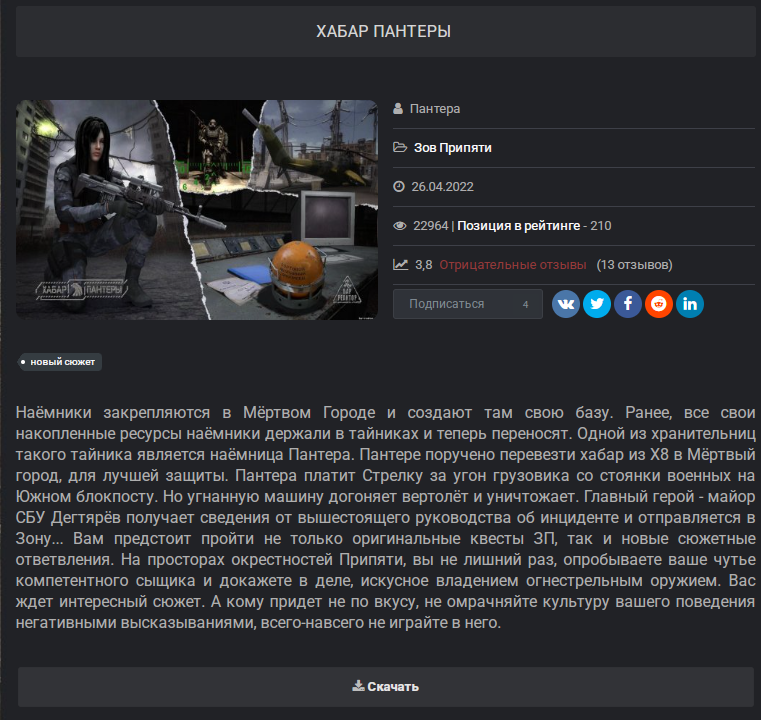Click the rating chart icon beside 3,8
This screenshot has height=720, width=761.
[400, 264]
